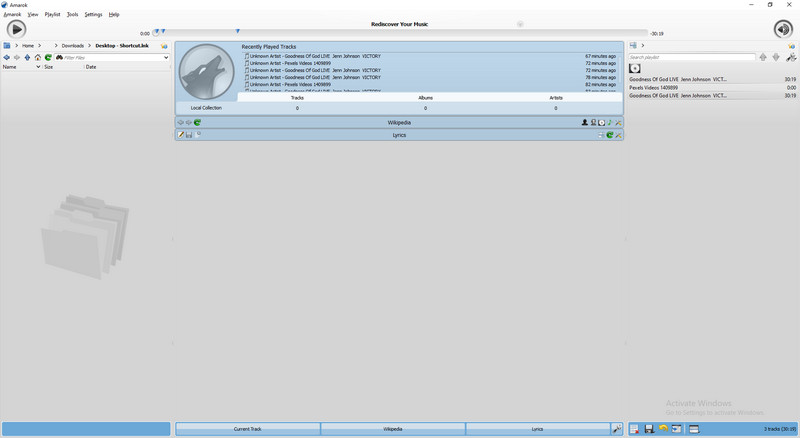Save lyrics with floppy icon

click(189, 135)
